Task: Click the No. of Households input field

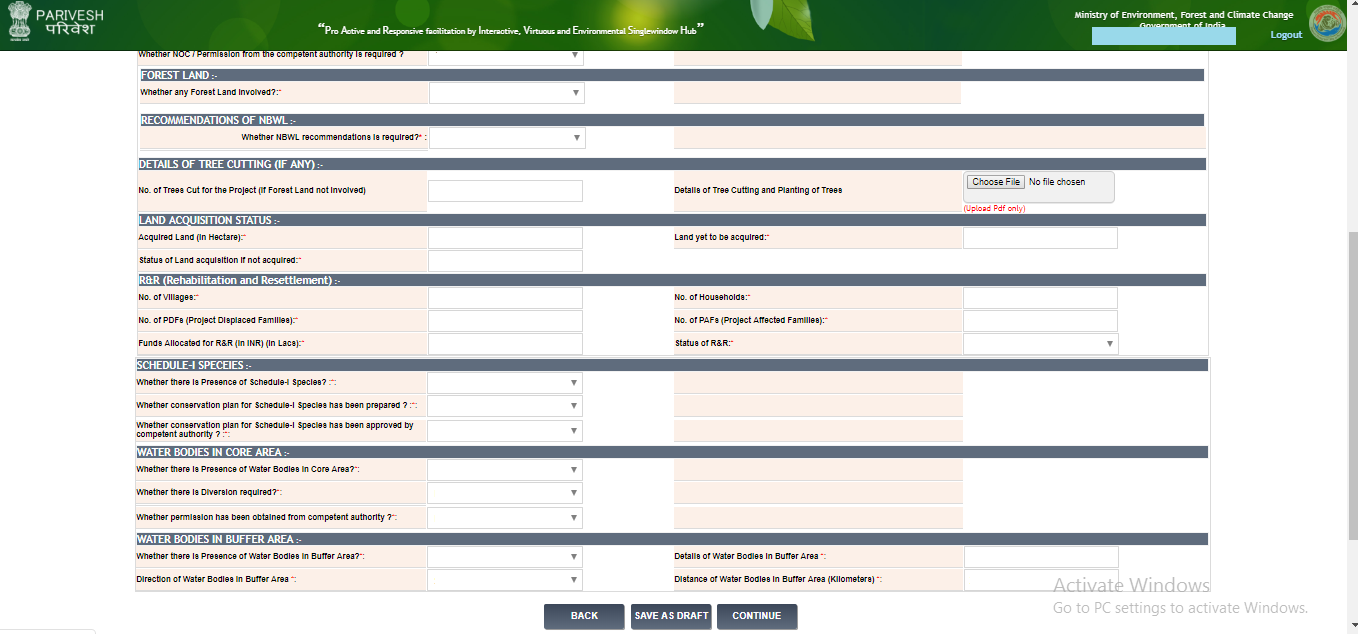Action: tap(1040, 298)
